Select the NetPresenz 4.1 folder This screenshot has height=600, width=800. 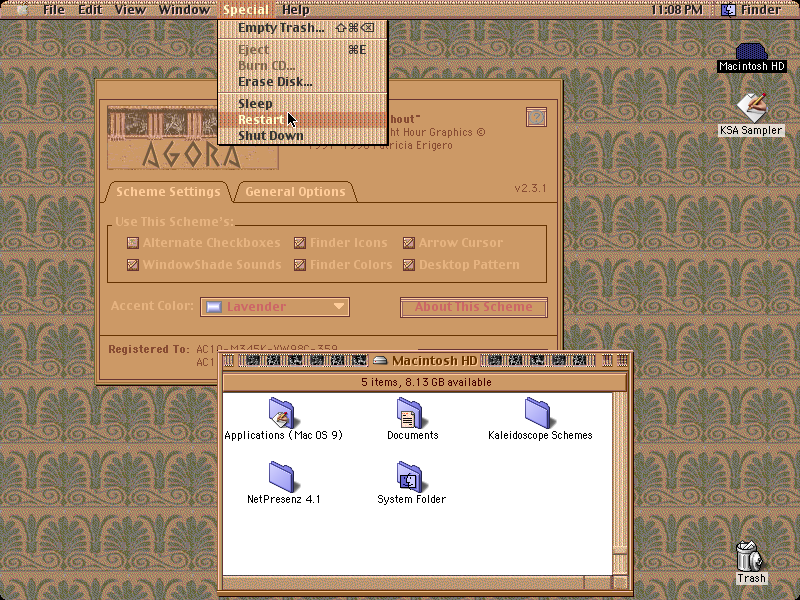click(282, 477)
